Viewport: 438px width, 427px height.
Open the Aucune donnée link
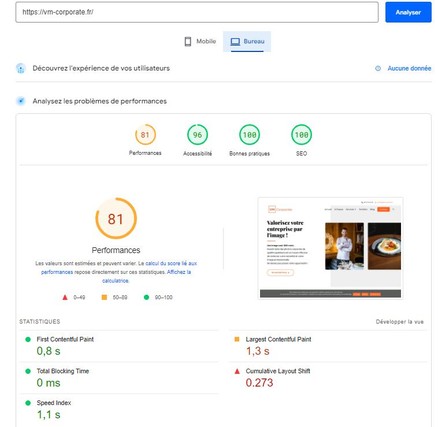[x=409, y=68]
